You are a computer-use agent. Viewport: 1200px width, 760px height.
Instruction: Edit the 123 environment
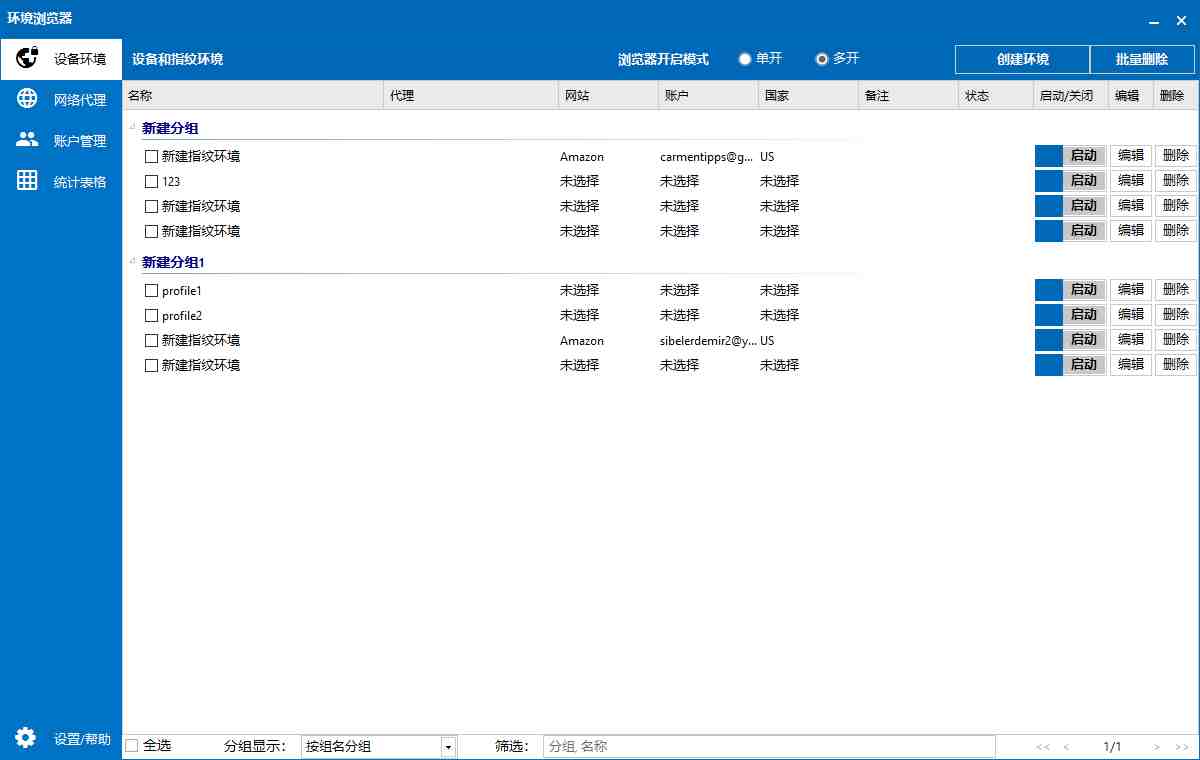1131,181
